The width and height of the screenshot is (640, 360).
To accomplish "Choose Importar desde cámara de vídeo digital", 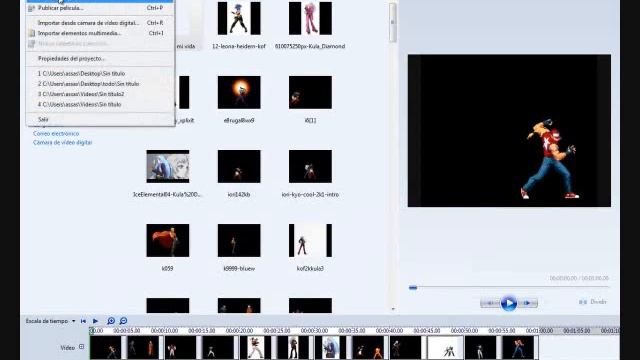I will (100, 23).
